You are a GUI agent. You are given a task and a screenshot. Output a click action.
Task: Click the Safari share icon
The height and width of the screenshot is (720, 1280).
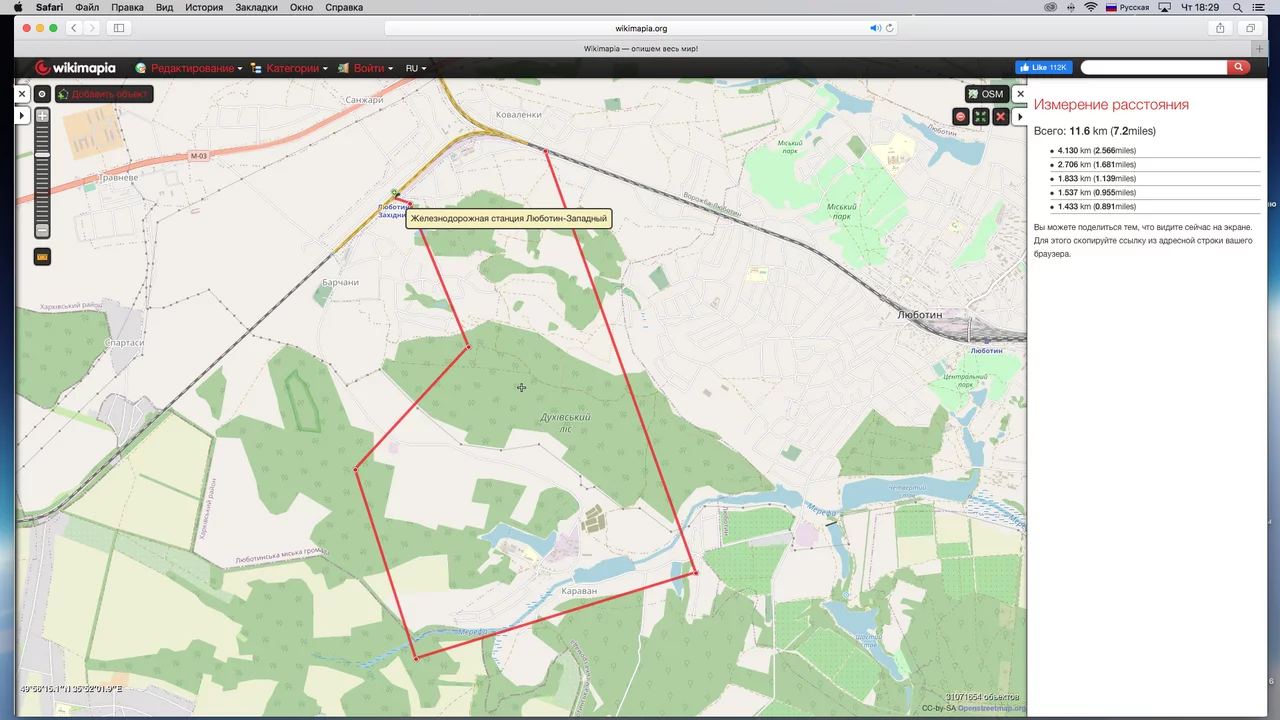1220,28
